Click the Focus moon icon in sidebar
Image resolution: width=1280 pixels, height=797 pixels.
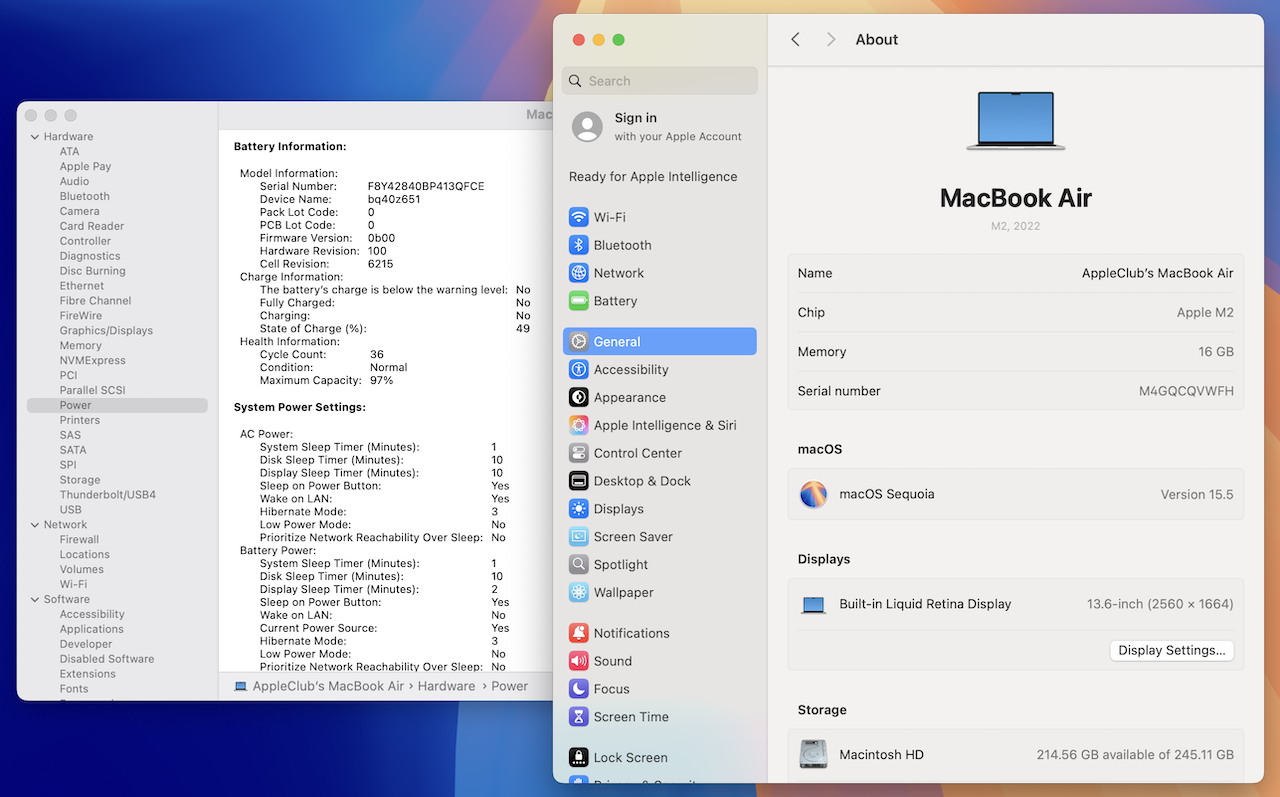pos(578,689)
